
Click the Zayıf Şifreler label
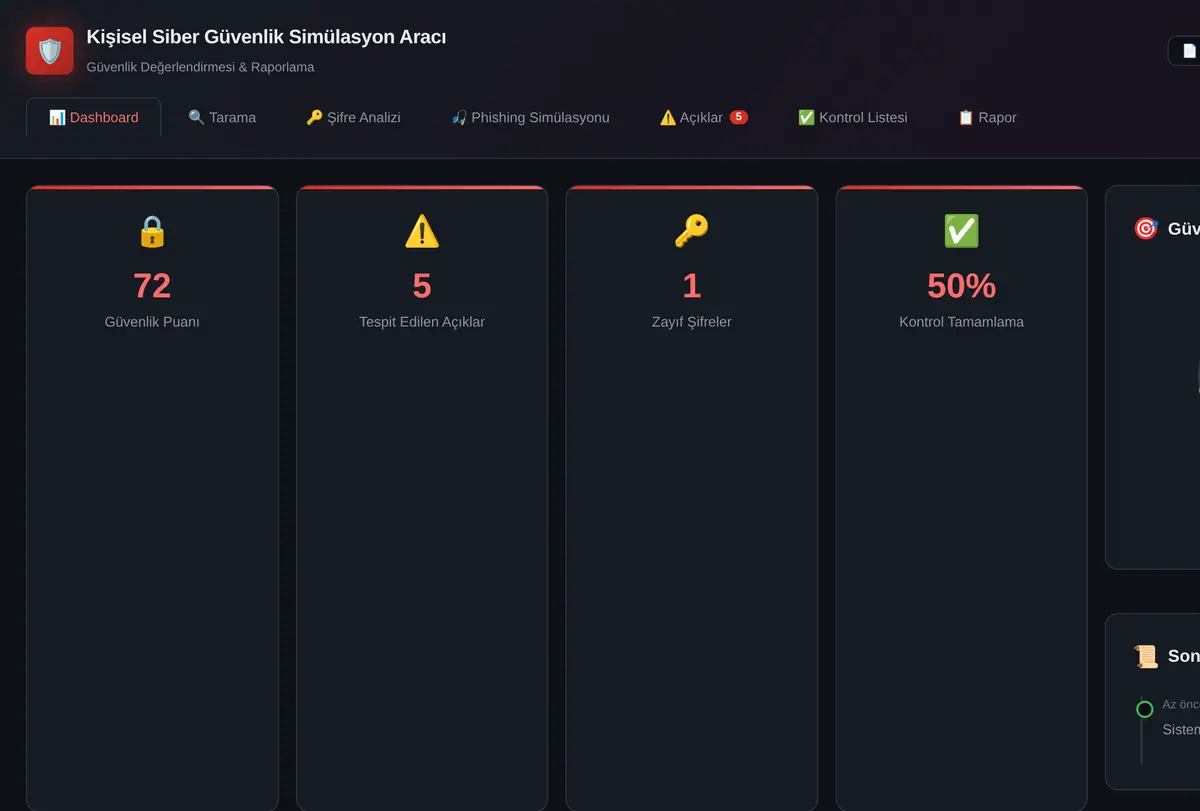[692, 322]
